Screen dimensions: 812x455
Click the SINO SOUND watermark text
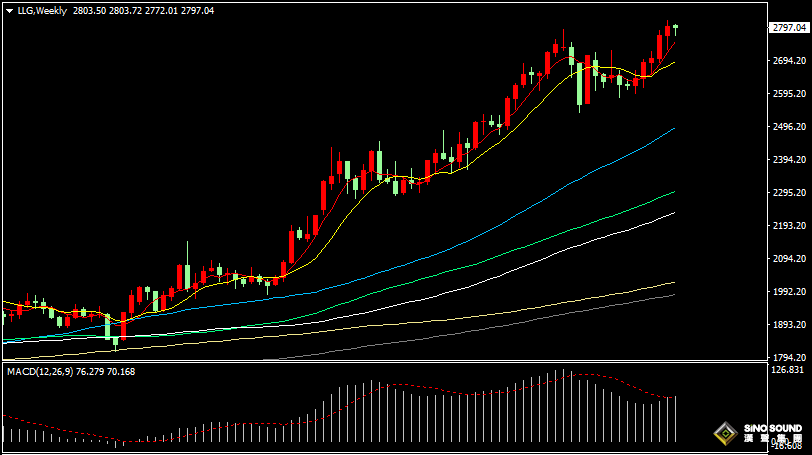(x=771, y=430)
